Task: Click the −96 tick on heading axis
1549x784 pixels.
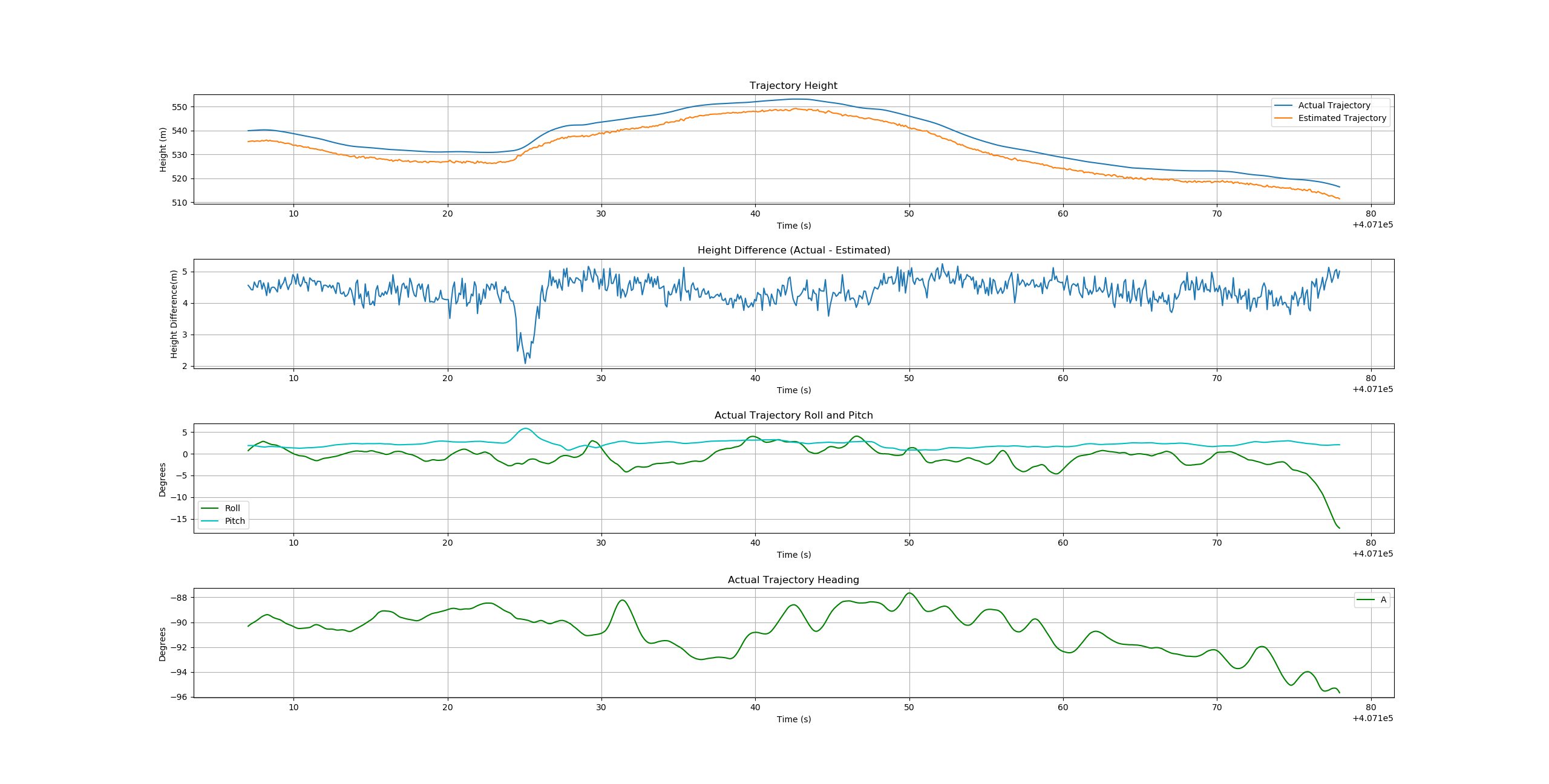Action: click(x=178, y=697)
